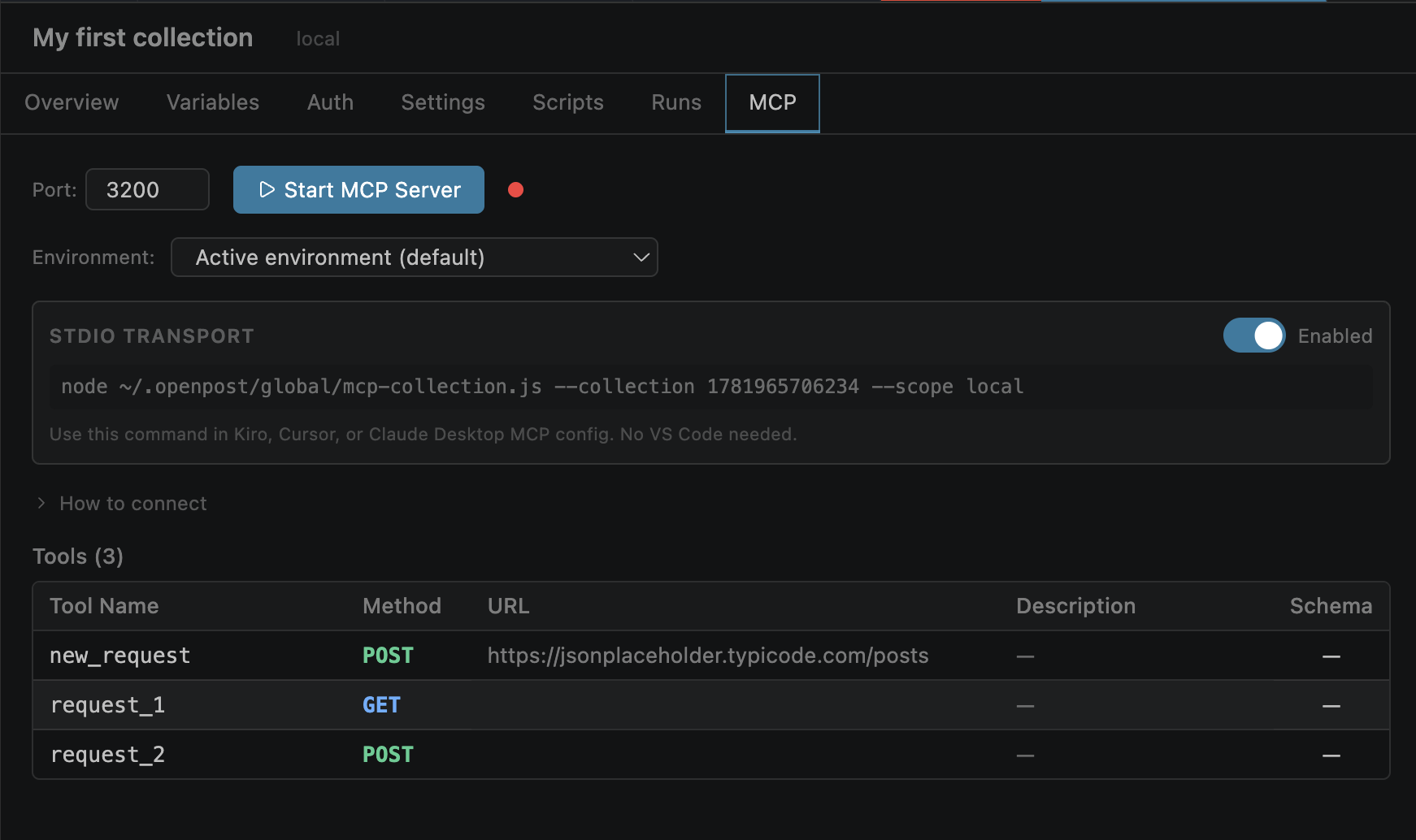Open the Overview tab
This screenshot has width=1416, height=840.
pos(72,102)
